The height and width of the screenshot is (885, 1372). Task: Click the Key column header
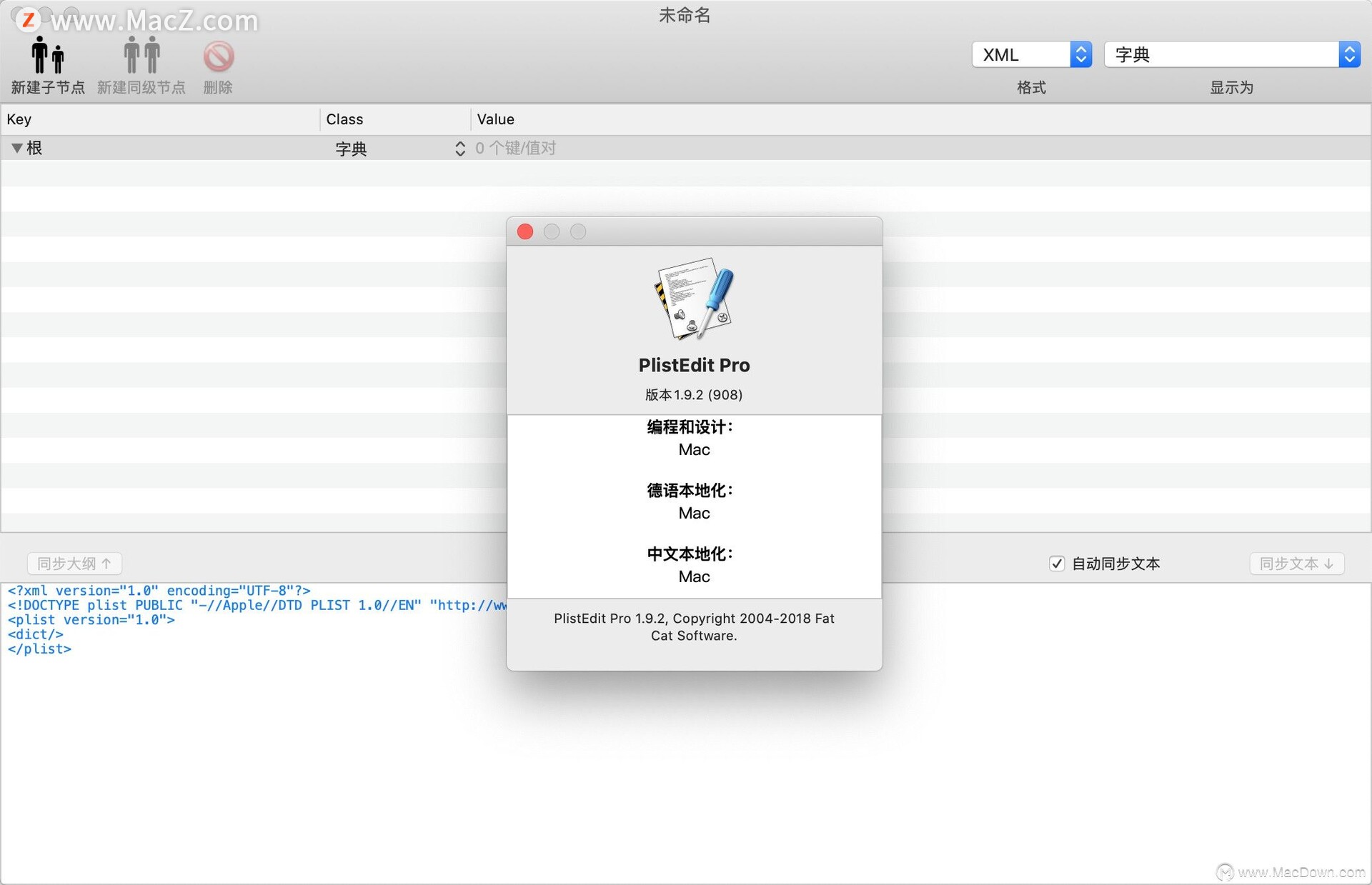(160, 119)
